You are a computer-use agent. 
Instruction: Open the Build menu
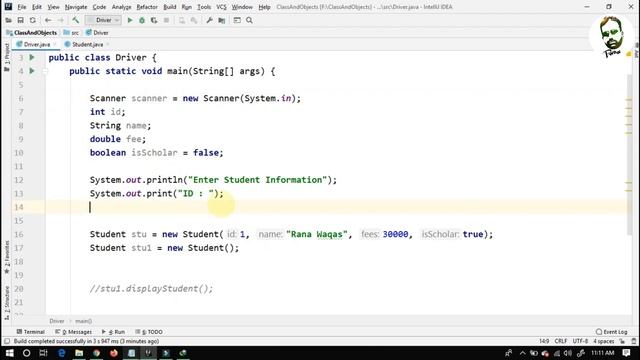[169, 7]
